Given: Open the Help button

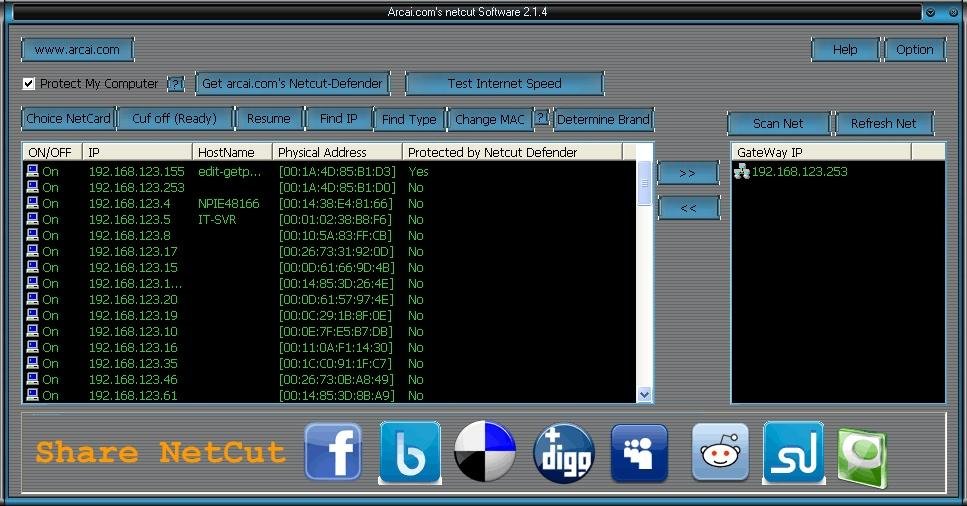Looking at the screenshot, I should [x=845, y=50].
